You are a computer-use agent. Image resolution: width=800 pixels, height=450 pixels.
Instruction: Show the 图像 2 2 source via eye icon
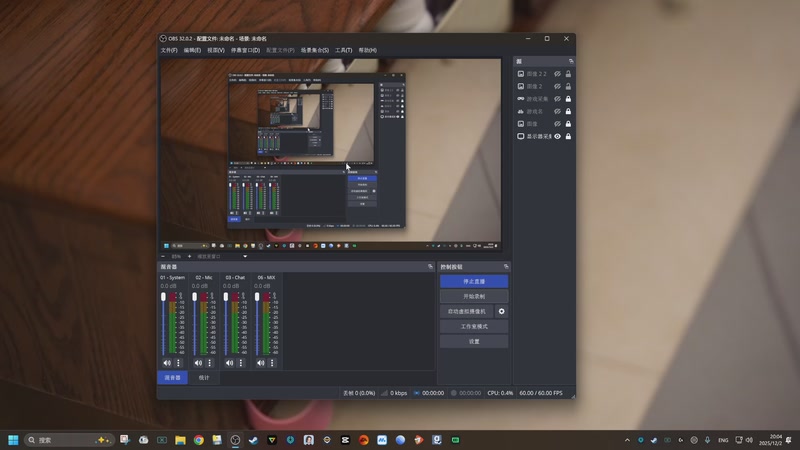point(557,74)
